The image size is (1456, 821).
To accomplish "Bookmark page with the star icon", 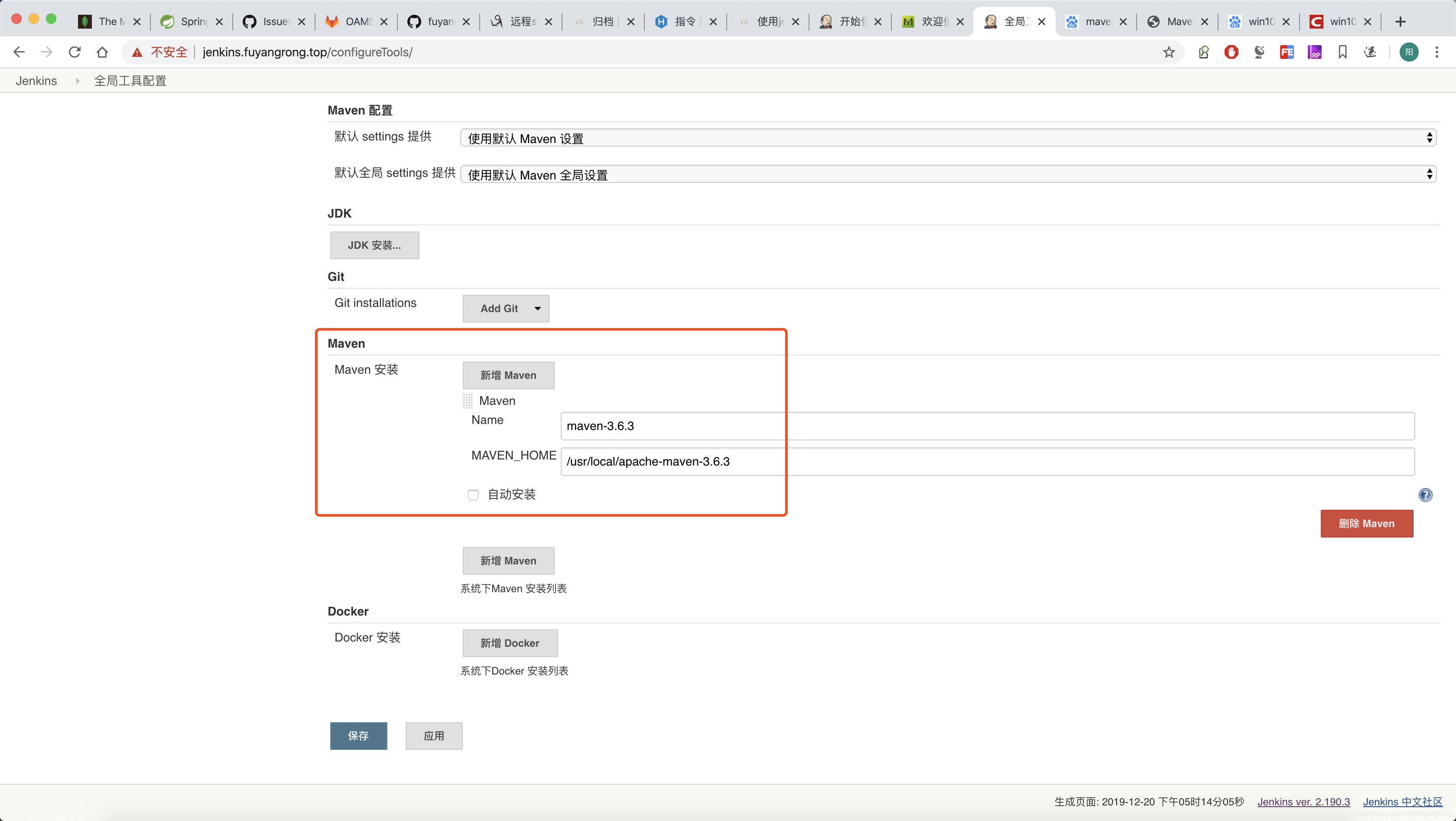I will pyautogui.click(x=1169, y=52).
